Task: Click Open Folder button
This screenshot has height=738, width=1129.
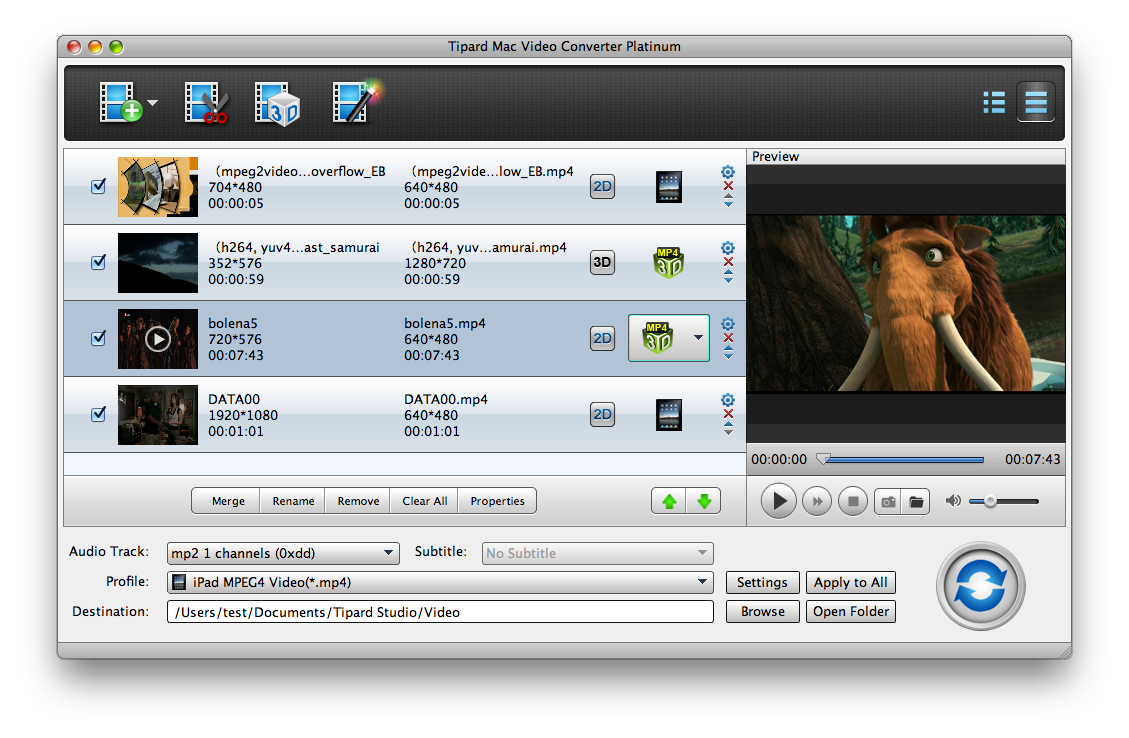Action: (850, 611)
